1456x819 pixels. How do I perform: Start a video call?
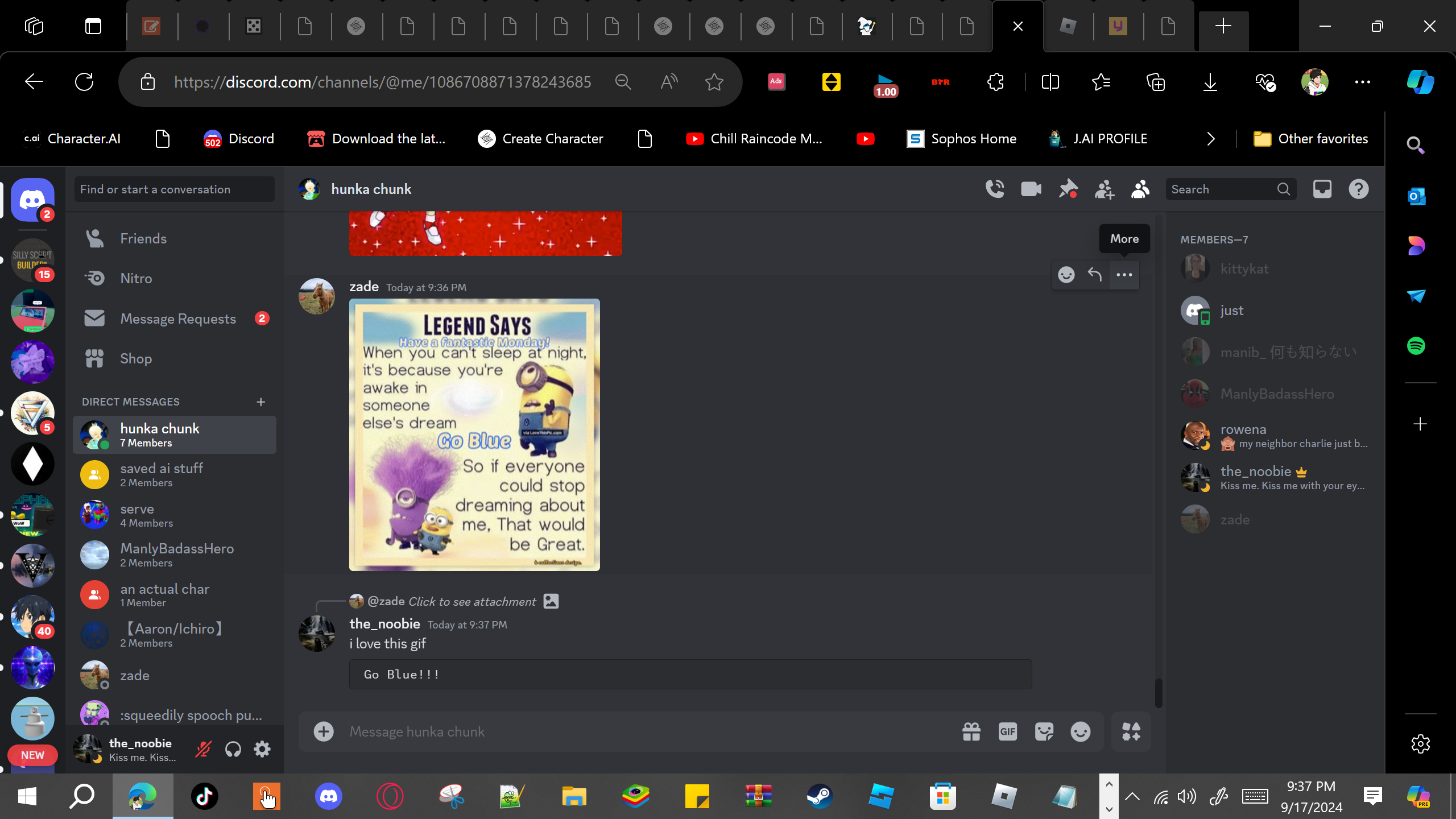(1031, 189)
